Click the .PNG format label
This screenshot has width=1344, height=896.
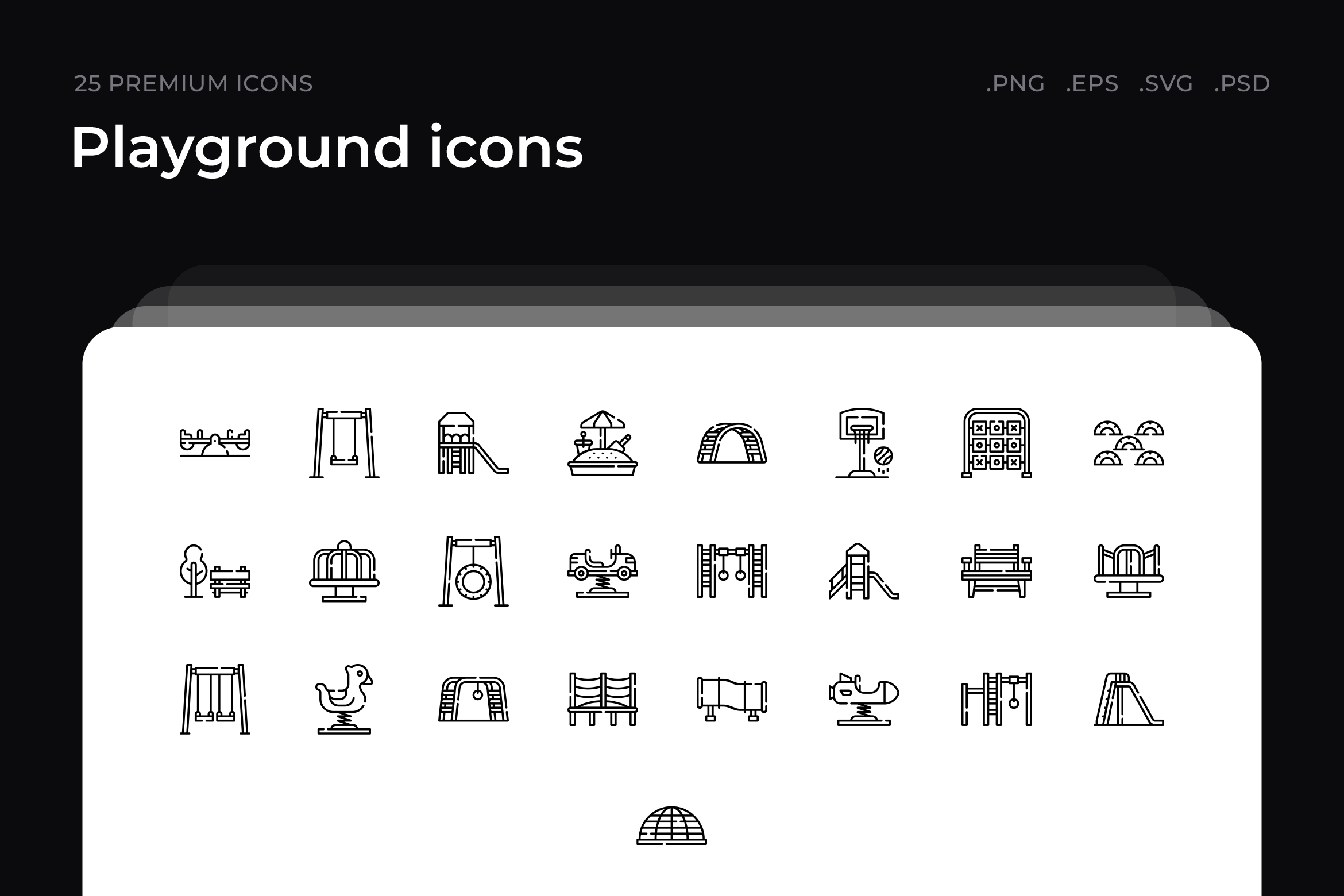click(1015, 84)
